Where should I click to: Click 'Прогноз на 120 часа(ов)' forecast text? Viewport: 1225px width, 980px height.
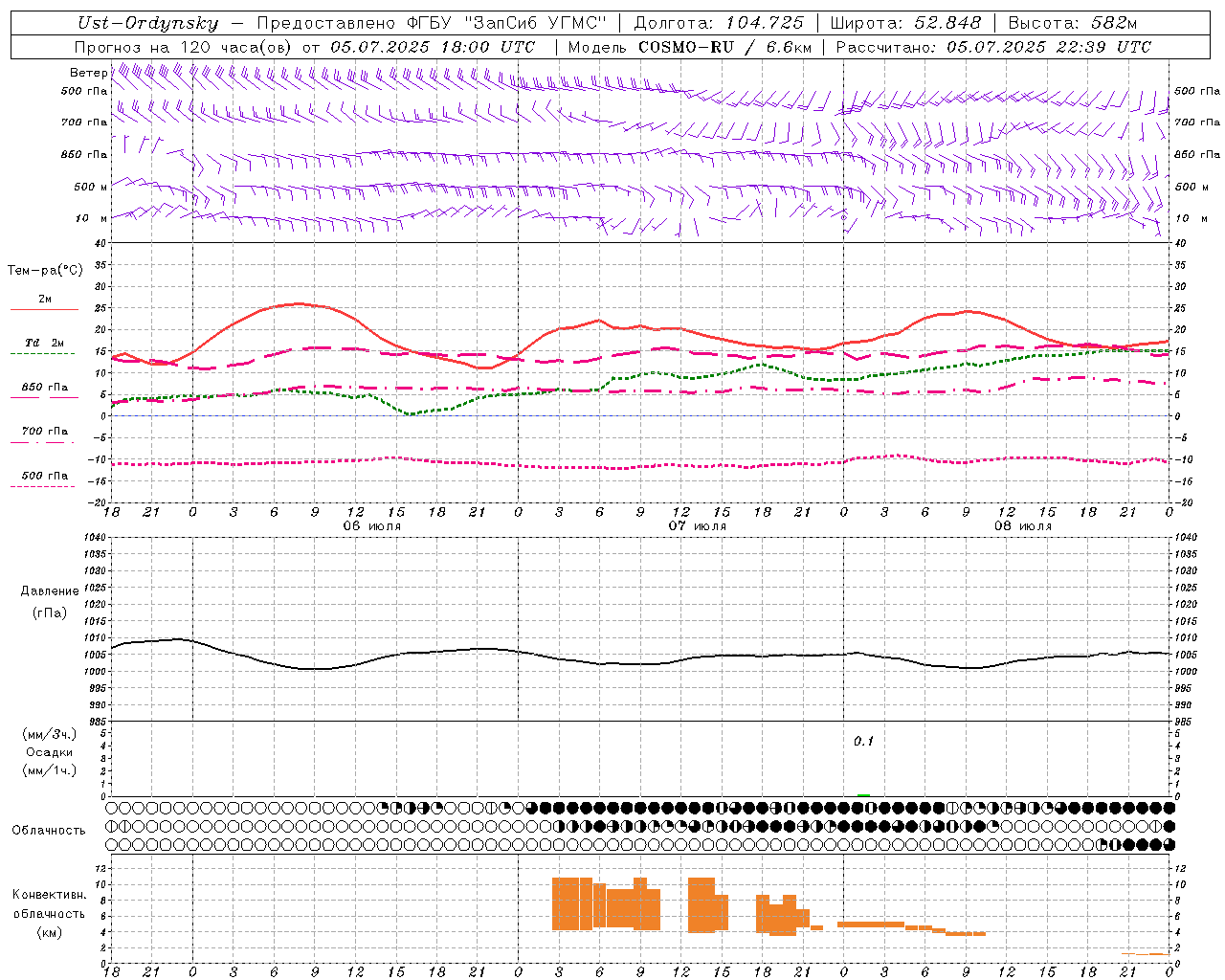tap(185, 47)
